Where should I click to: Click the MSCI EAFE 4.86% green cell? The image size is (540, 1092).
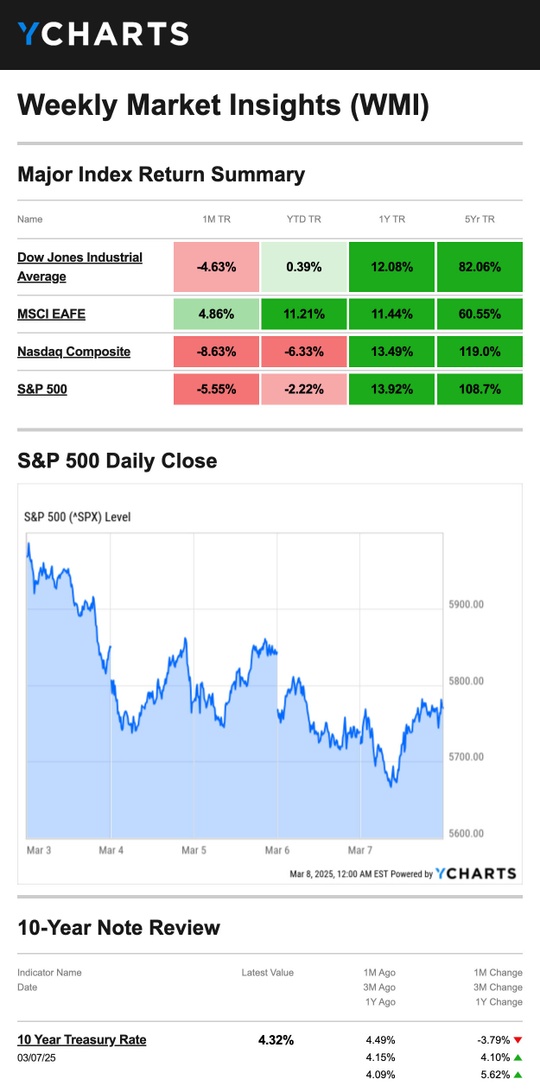[216, 314]
